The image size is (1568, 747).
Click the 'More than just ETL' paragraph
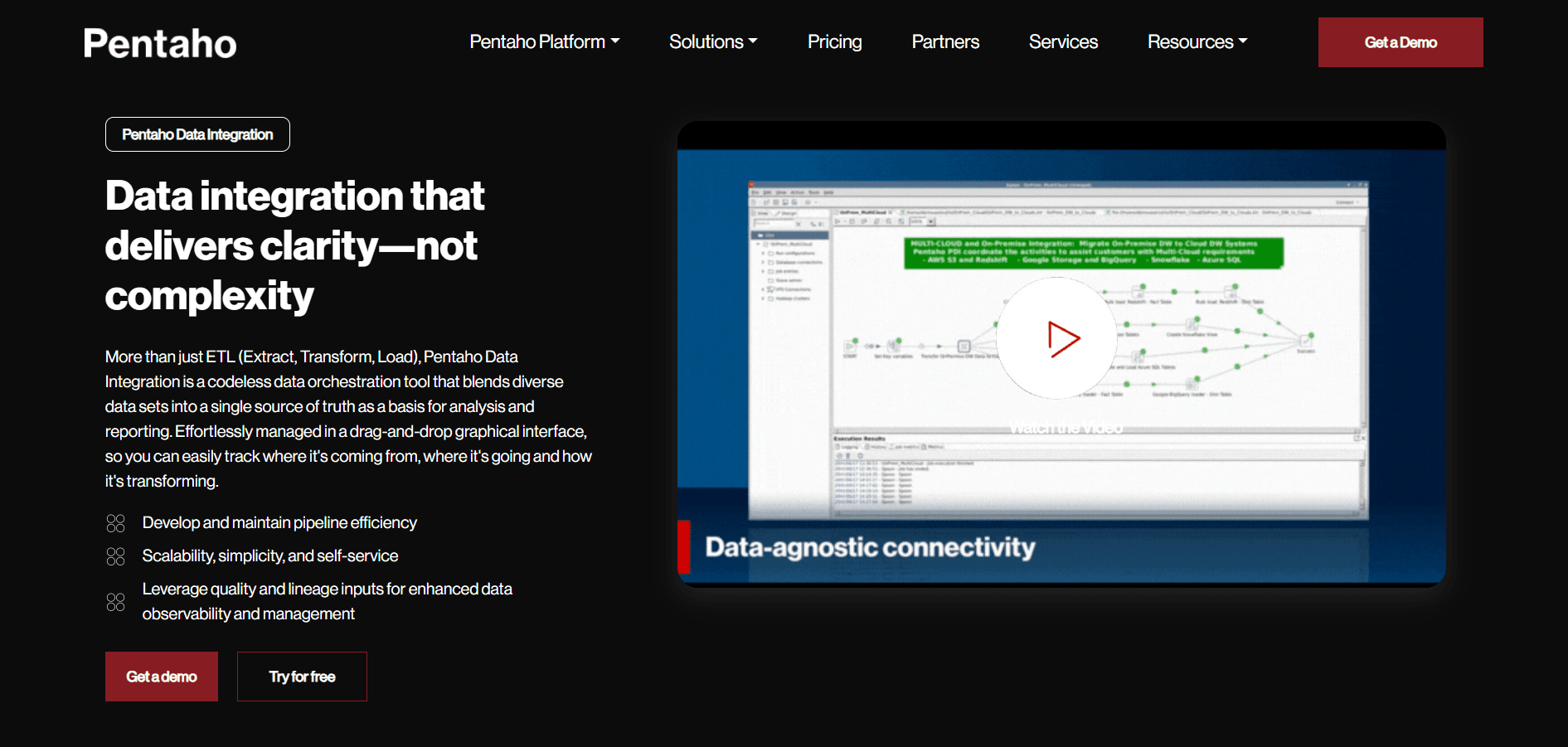coord(348,419)
